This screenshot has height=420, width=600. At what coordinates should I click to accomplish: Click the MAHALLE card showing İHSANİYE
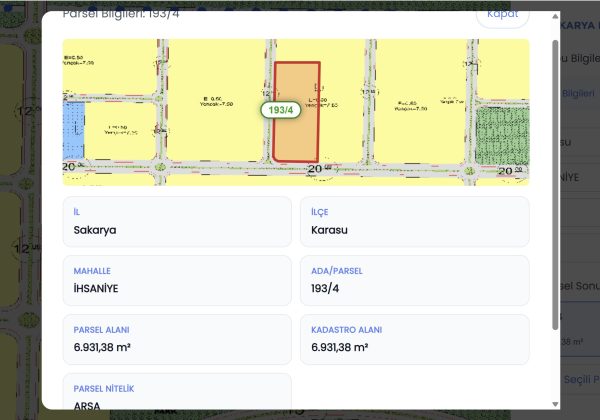coord(177,280)
